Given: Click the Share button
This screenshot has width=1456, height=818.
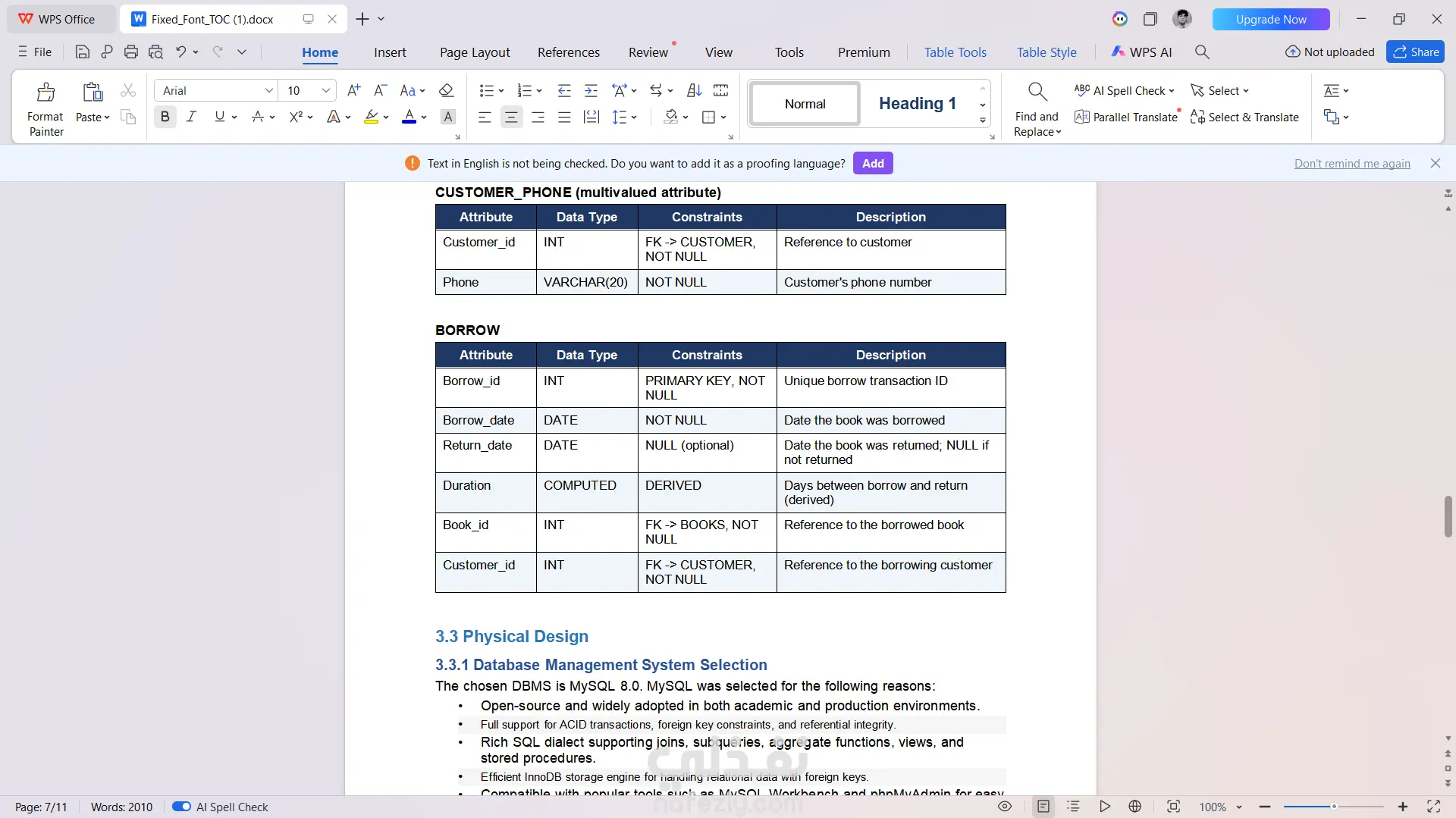Looking at the screenshot, I should coord(1415,52).
